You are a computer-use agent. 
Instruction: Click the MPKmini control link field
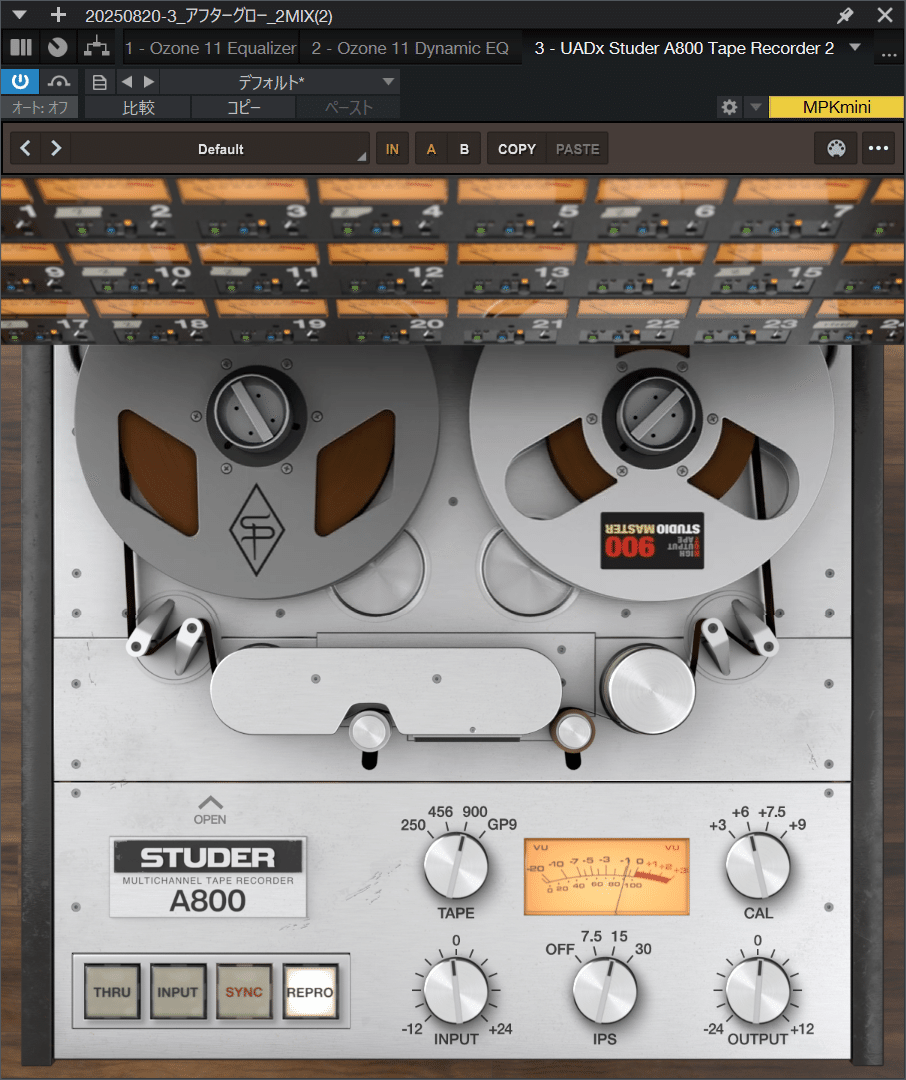point(836,107)
